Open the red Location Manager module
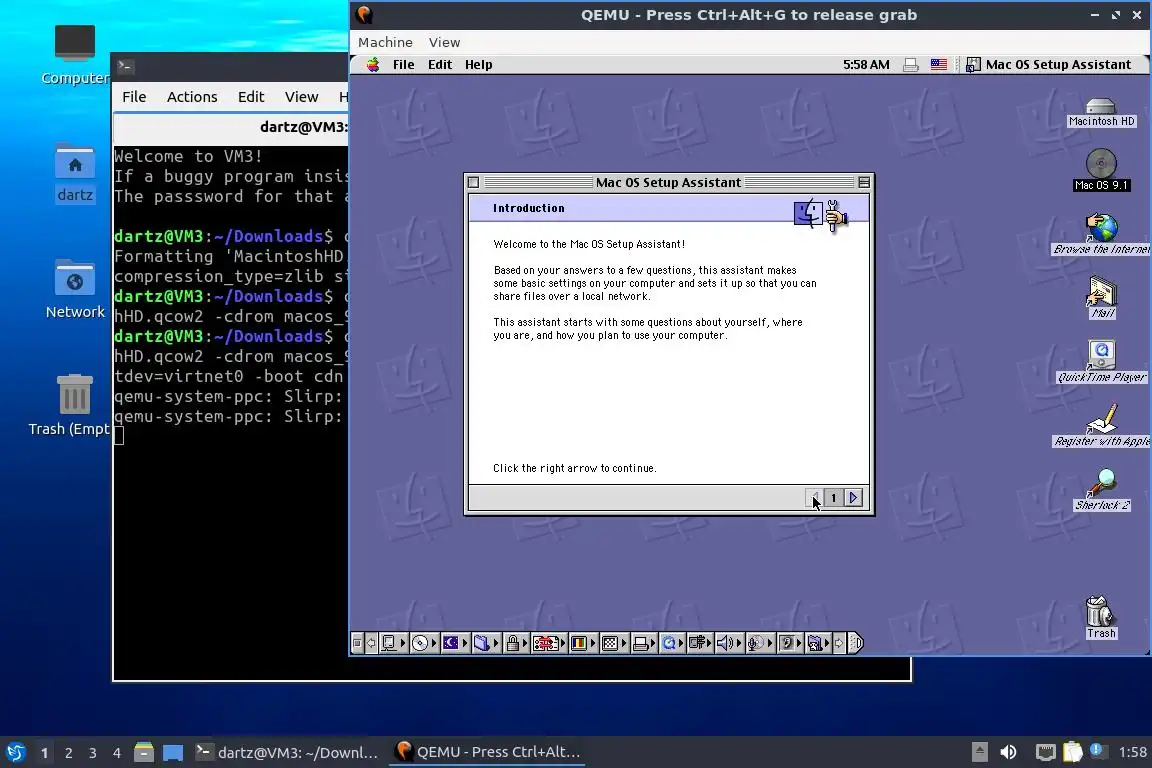 click(550, 643)
